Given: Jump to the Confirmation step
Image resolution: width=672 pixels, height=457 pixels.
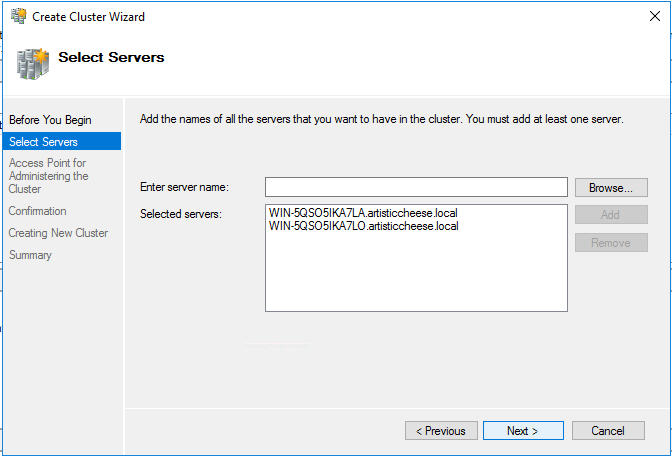Looking at the screenshot, I should point(37,211).
